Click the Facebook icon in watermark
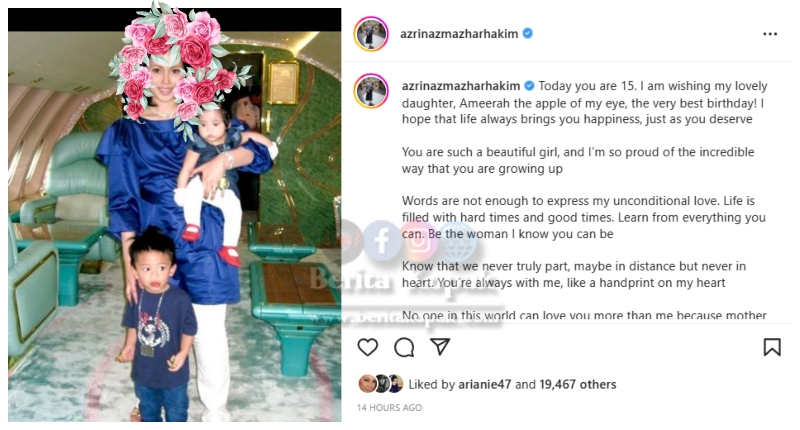This screenshot has width=800, height=430. [384, 240]
